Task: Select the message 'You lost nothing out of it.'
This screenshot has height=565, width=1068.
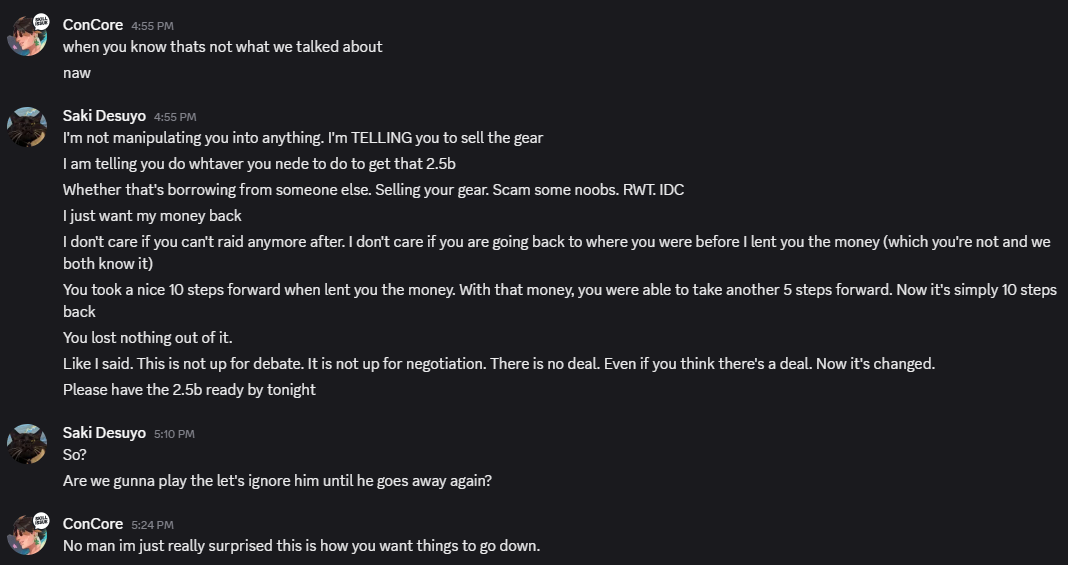Action: (x=148, y=338)
